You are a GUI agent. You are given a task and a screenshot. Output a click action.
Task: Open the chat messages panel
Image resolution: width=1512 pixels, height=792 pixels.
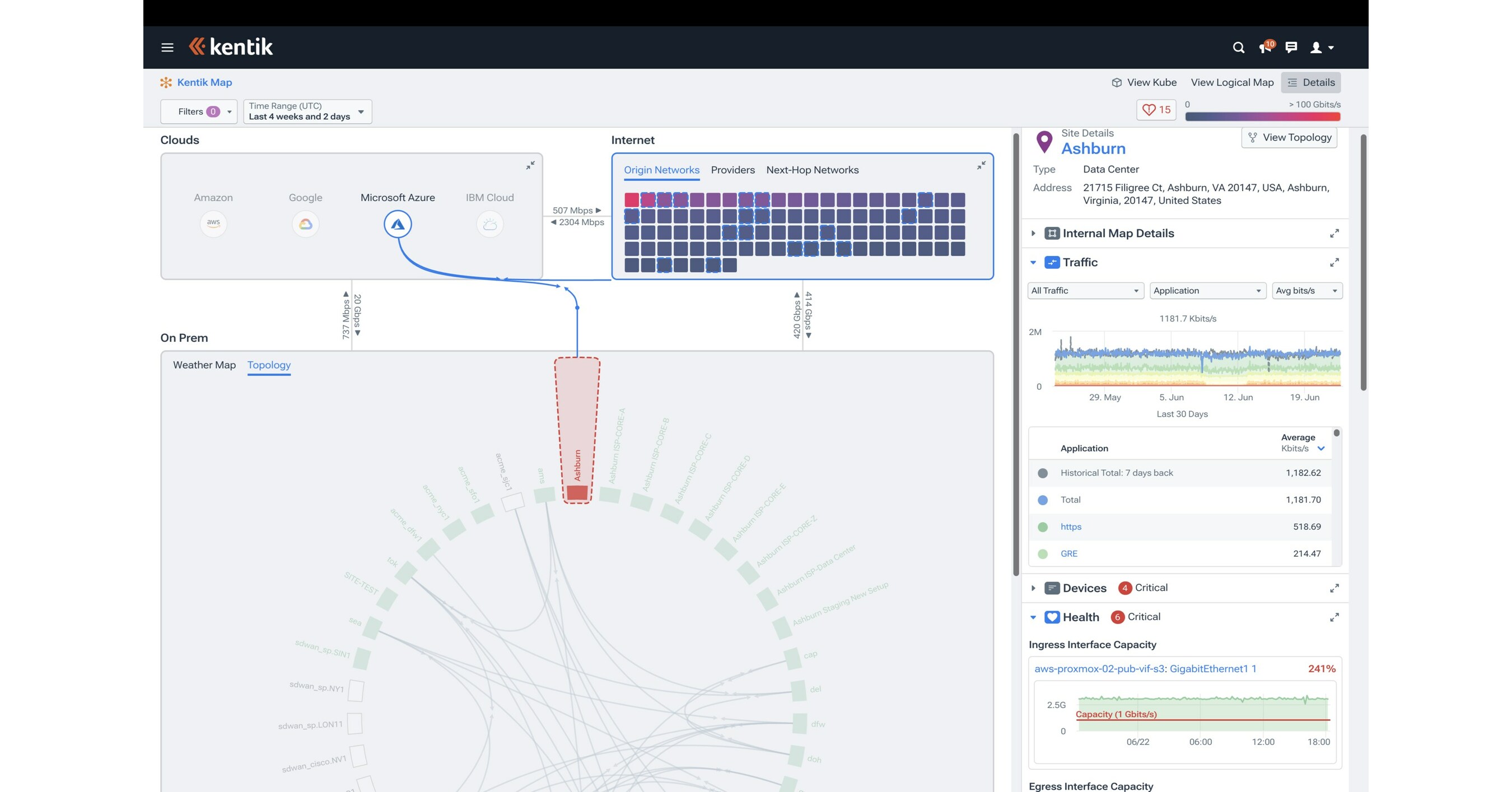tap(1291, 48)
